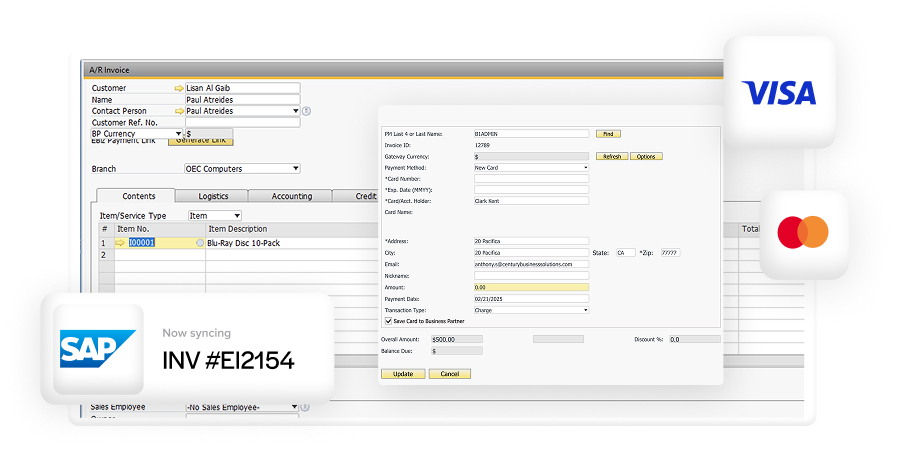Switch to the partly hidden Credit tab
Viewport: 898px width, 450px height.
(356, 196)
